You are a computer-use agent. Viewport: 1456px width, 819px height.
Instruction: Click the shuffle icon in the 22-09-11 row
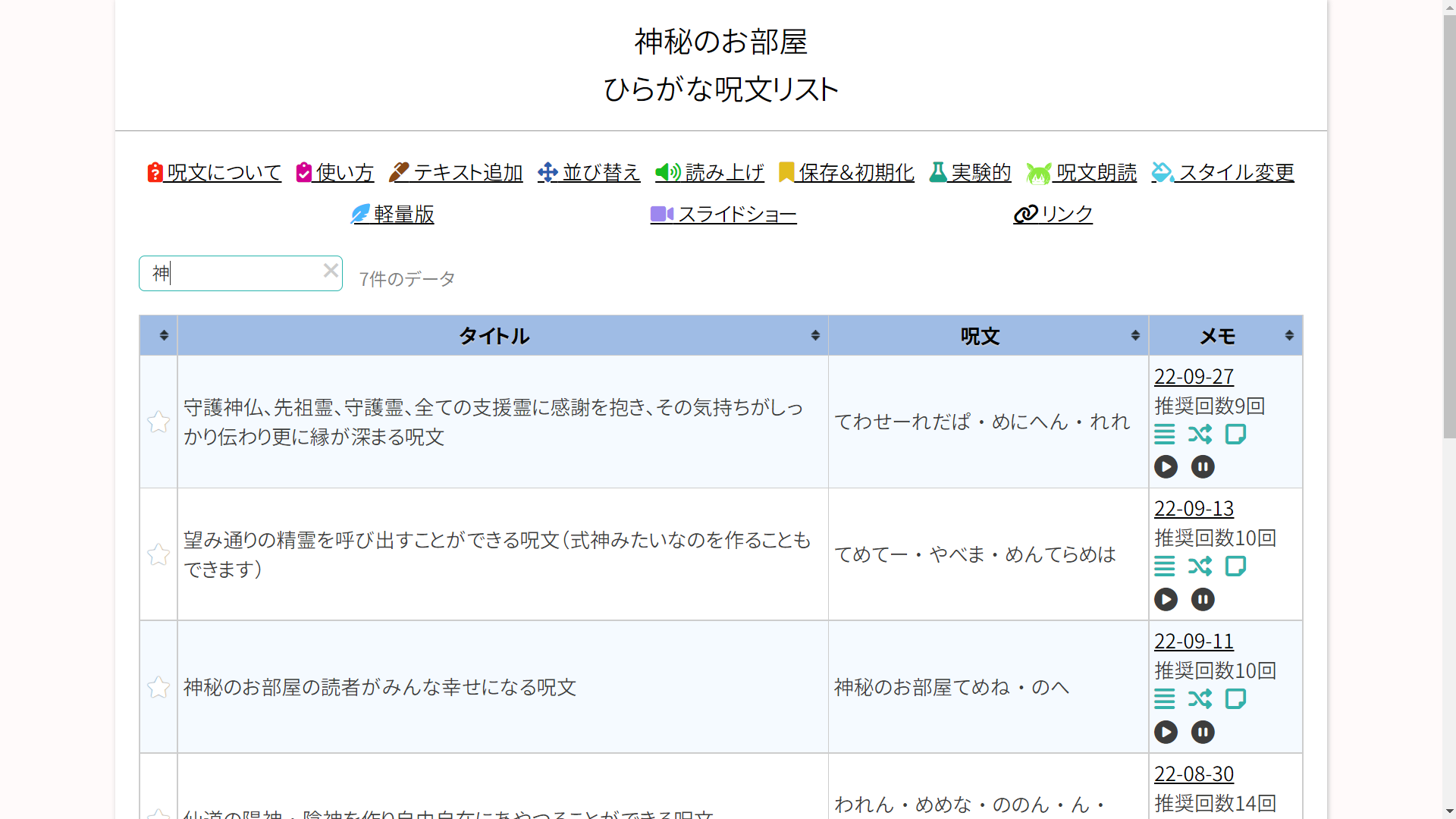(1200, 698)
